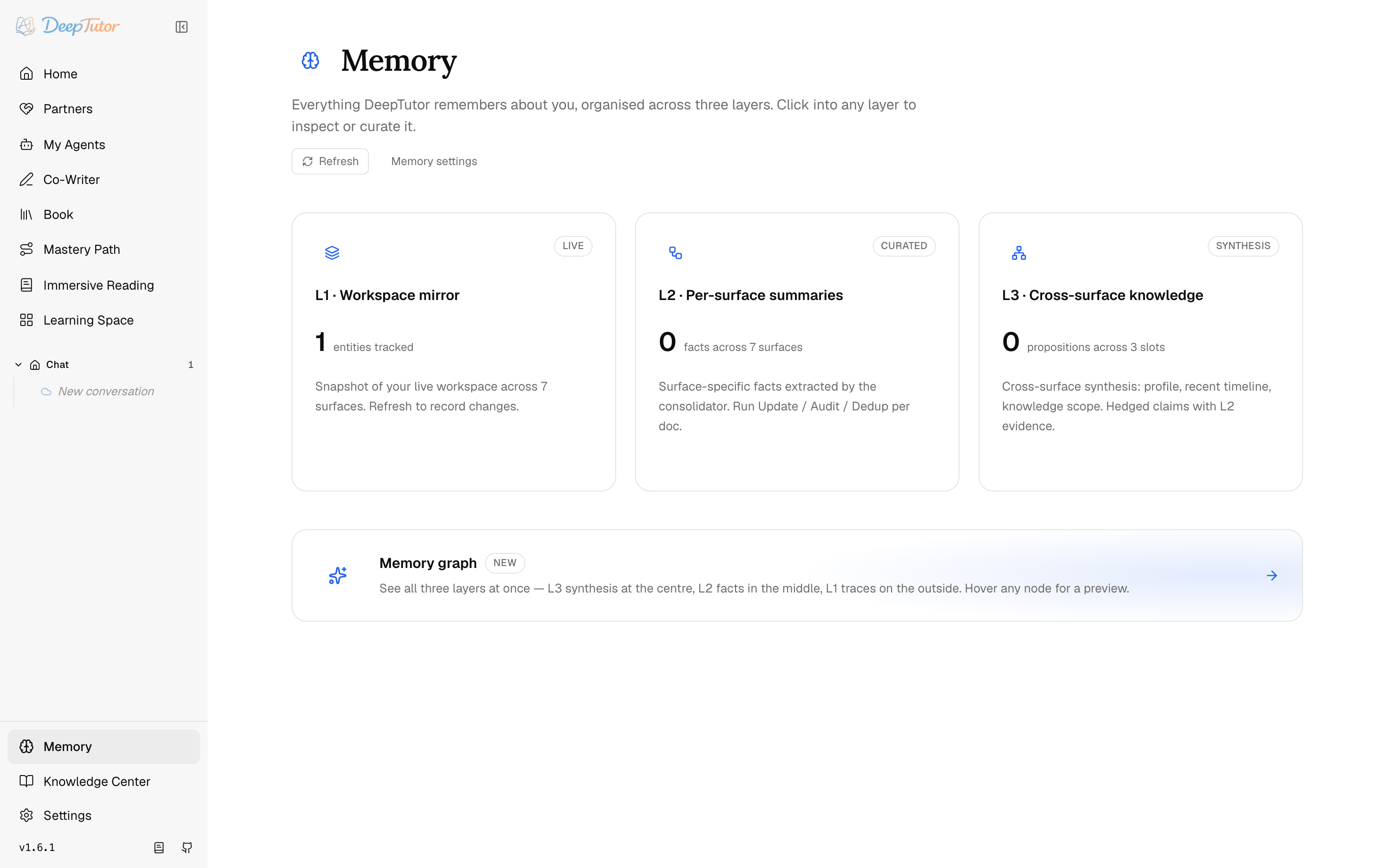
Task: Open the L2 · Per-surface summaries card title
Action: tap(751, 295)
